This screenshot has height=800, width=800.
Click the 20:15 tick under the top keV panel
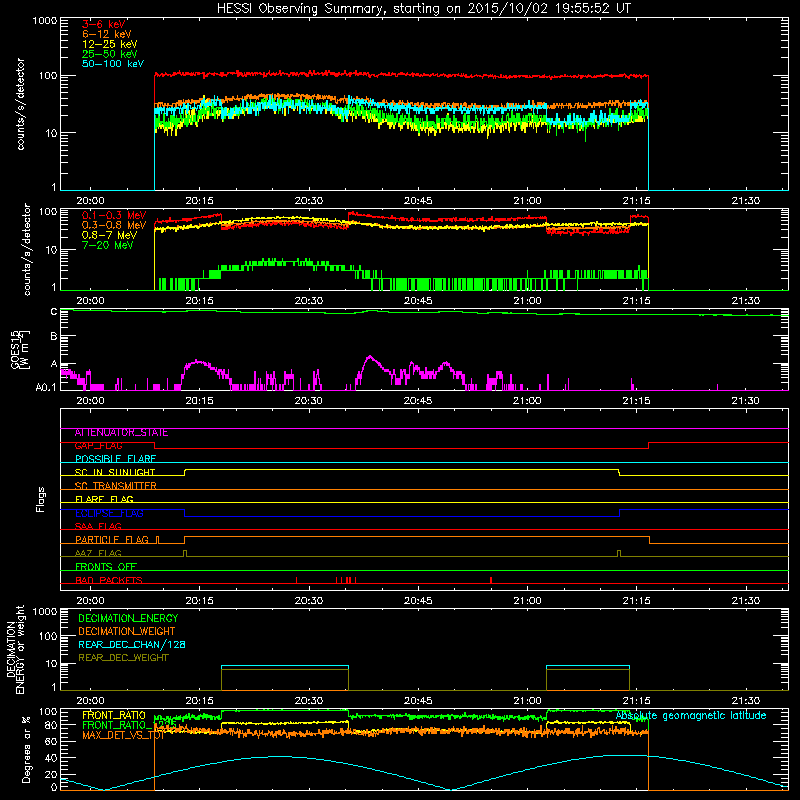coord(199,201)
